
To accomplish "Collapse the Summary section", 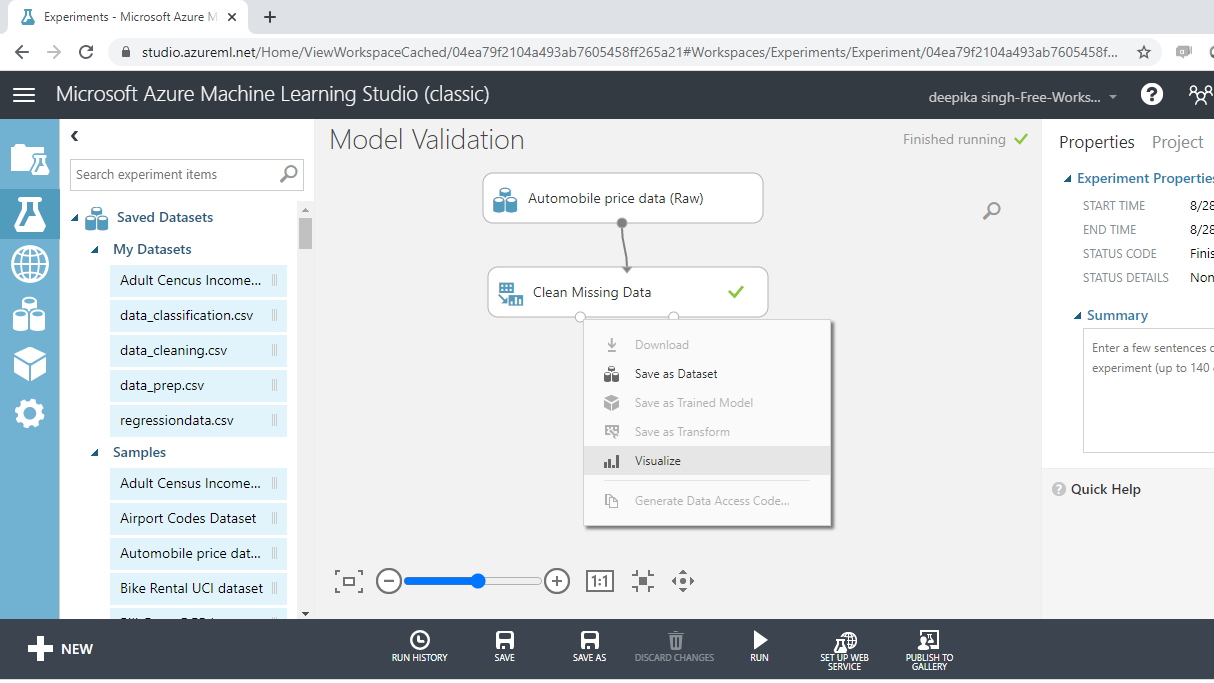I will [1078, 316].
